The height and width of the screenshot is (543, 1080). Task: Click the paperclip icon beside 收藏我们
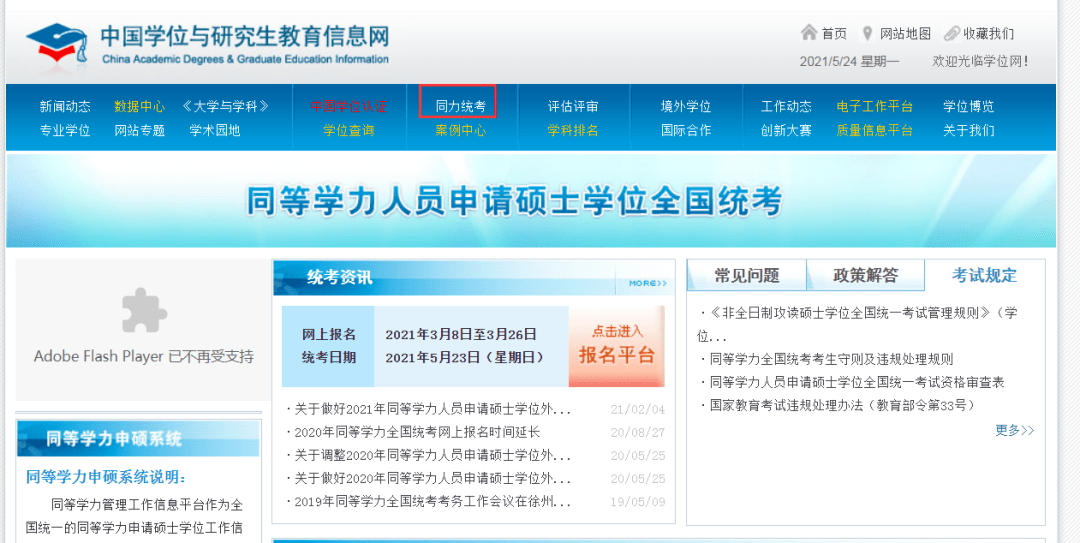click(952, 33)
